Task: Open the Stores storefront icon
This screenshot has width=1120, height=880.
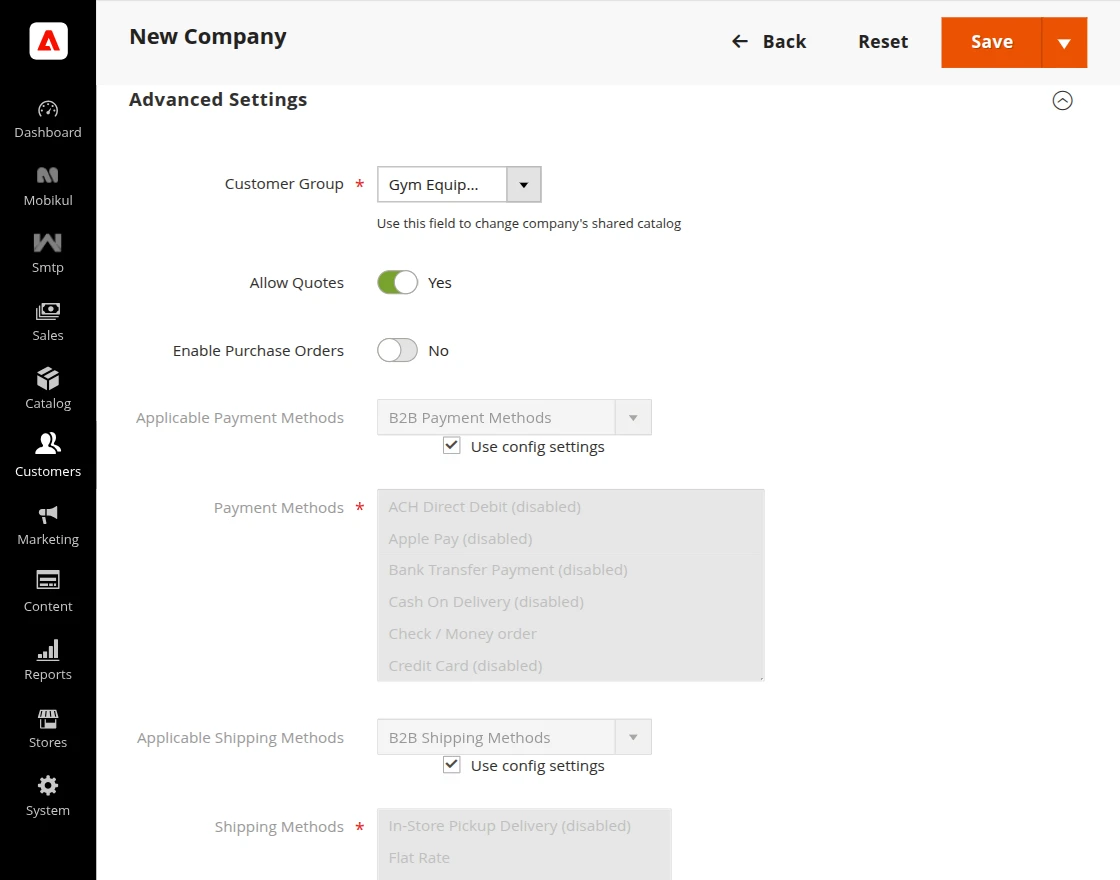Action: point(48,719)
